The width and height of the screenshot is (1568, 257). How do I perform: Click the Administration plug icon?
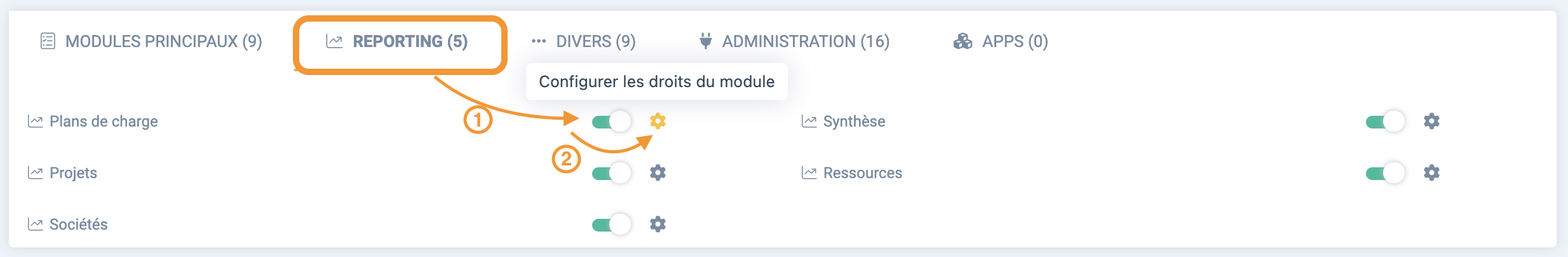[x=705, y=41]
